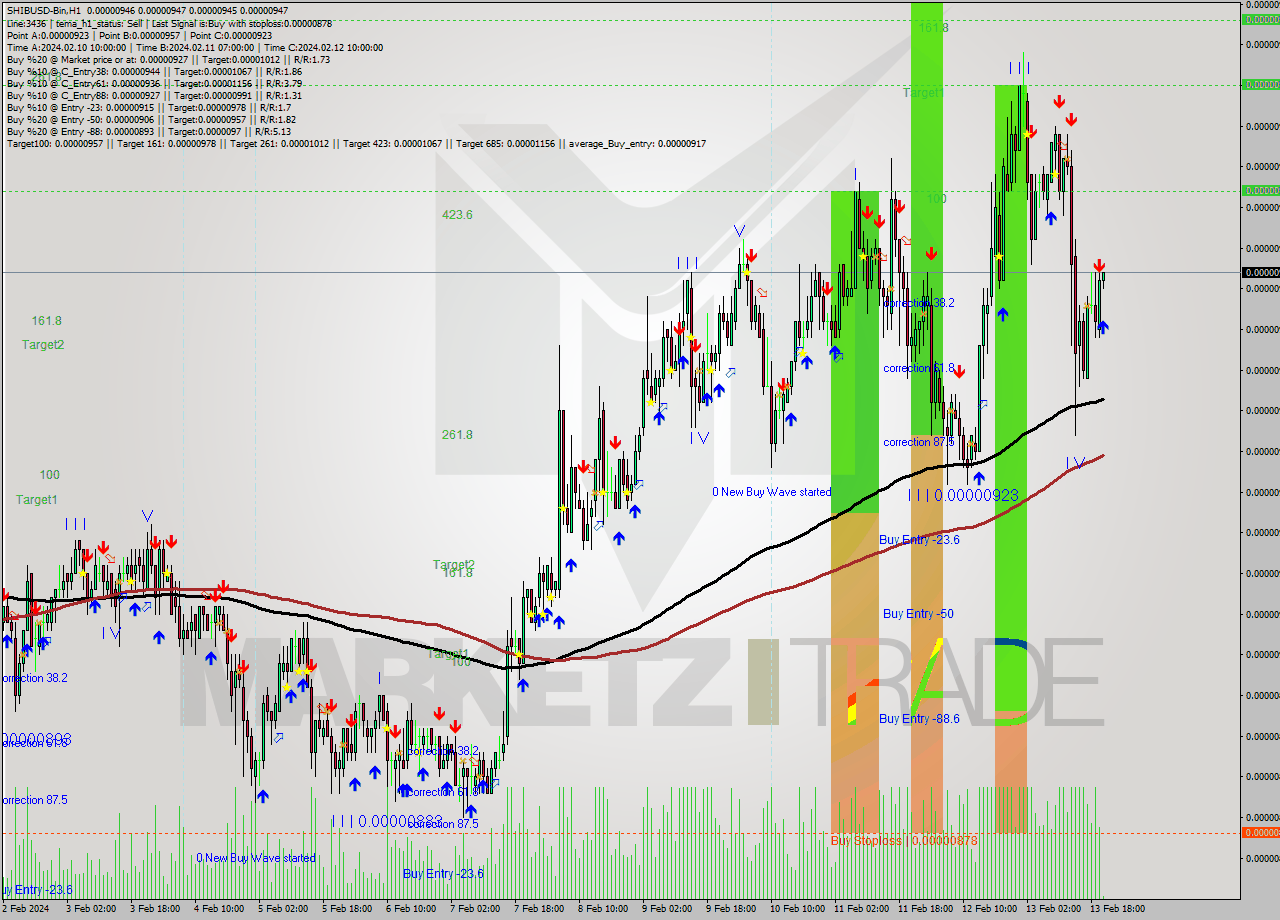Click the 'Buy %10 @ C_Entry38' line
Viewport: 1280px width, 920px height.
click(x=153, y=71)
